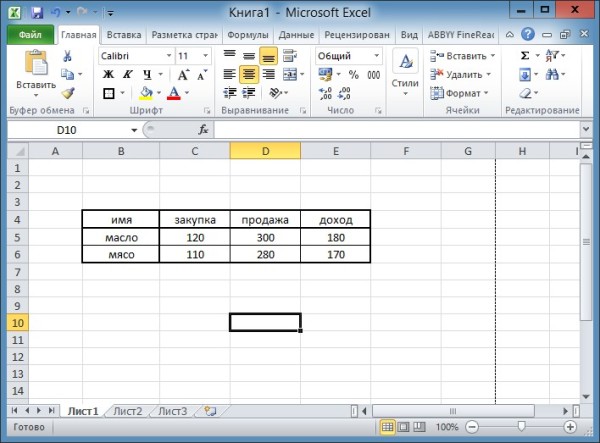Increase decimal places icon
This screenshot has height=443, width=600.
pos(325,93)
